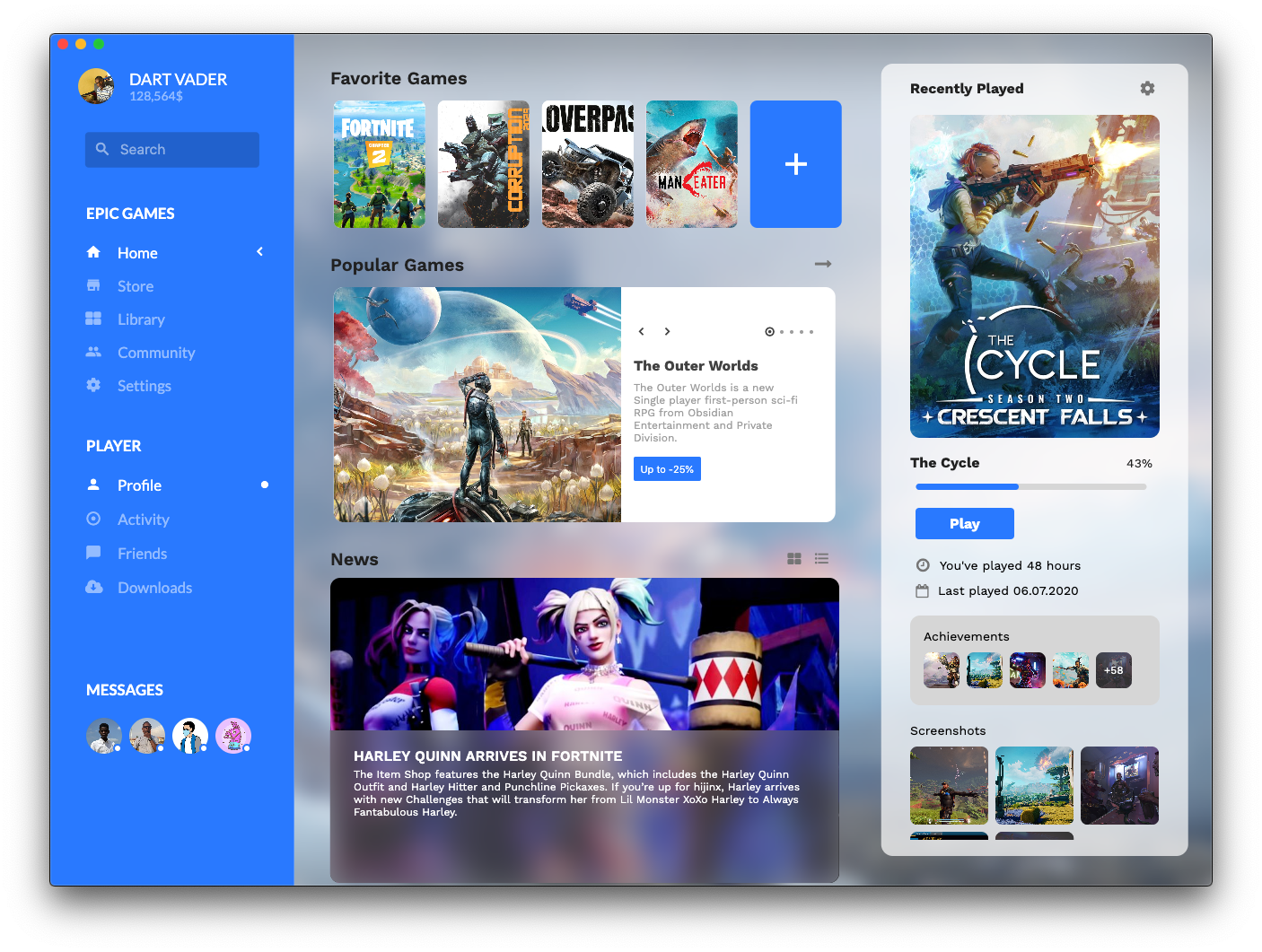Open second screenshot thumbnail
This screenshot has height=952, width=1262.
1034,786
